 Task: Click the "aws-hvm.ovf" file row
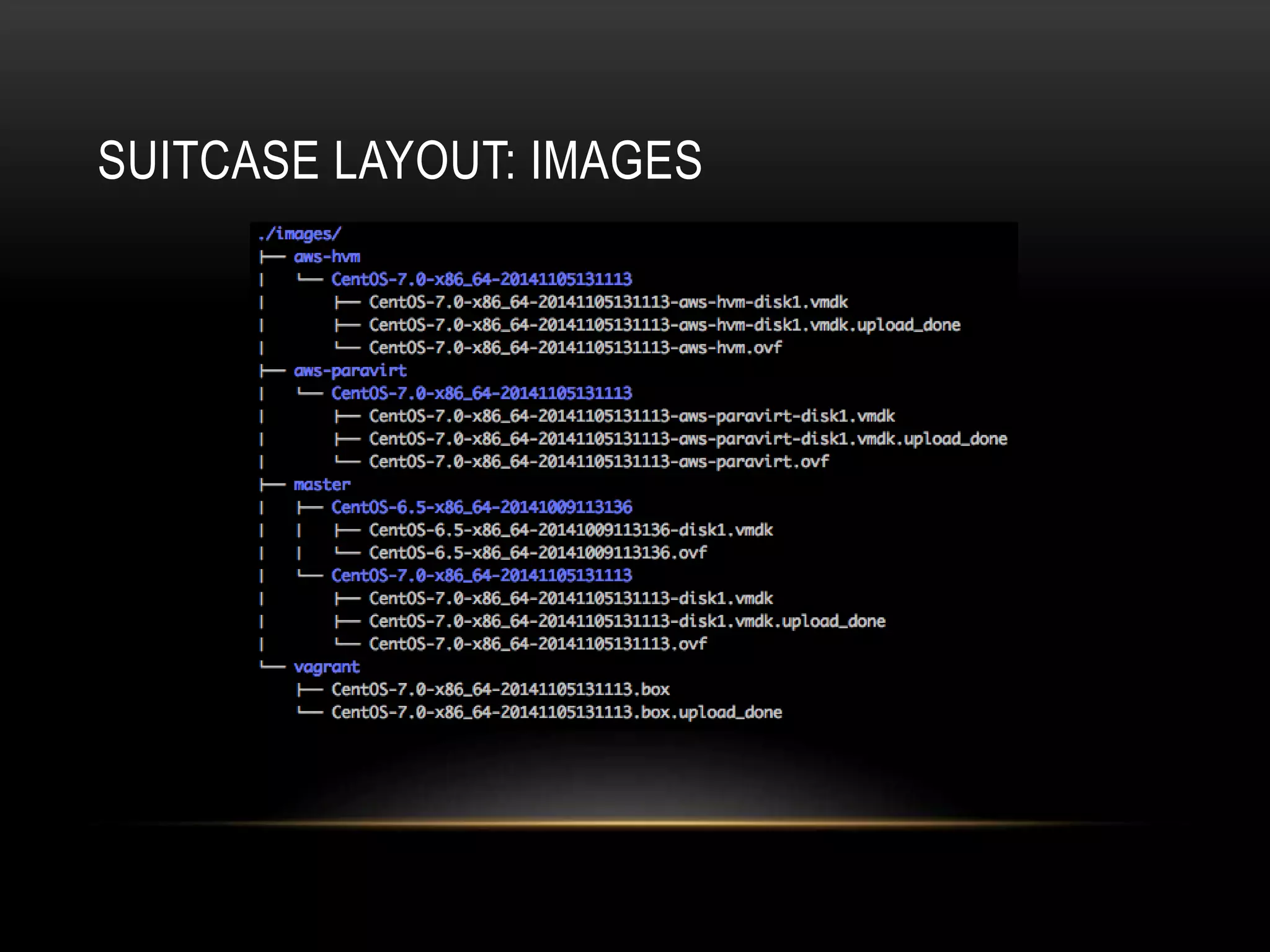575,348
